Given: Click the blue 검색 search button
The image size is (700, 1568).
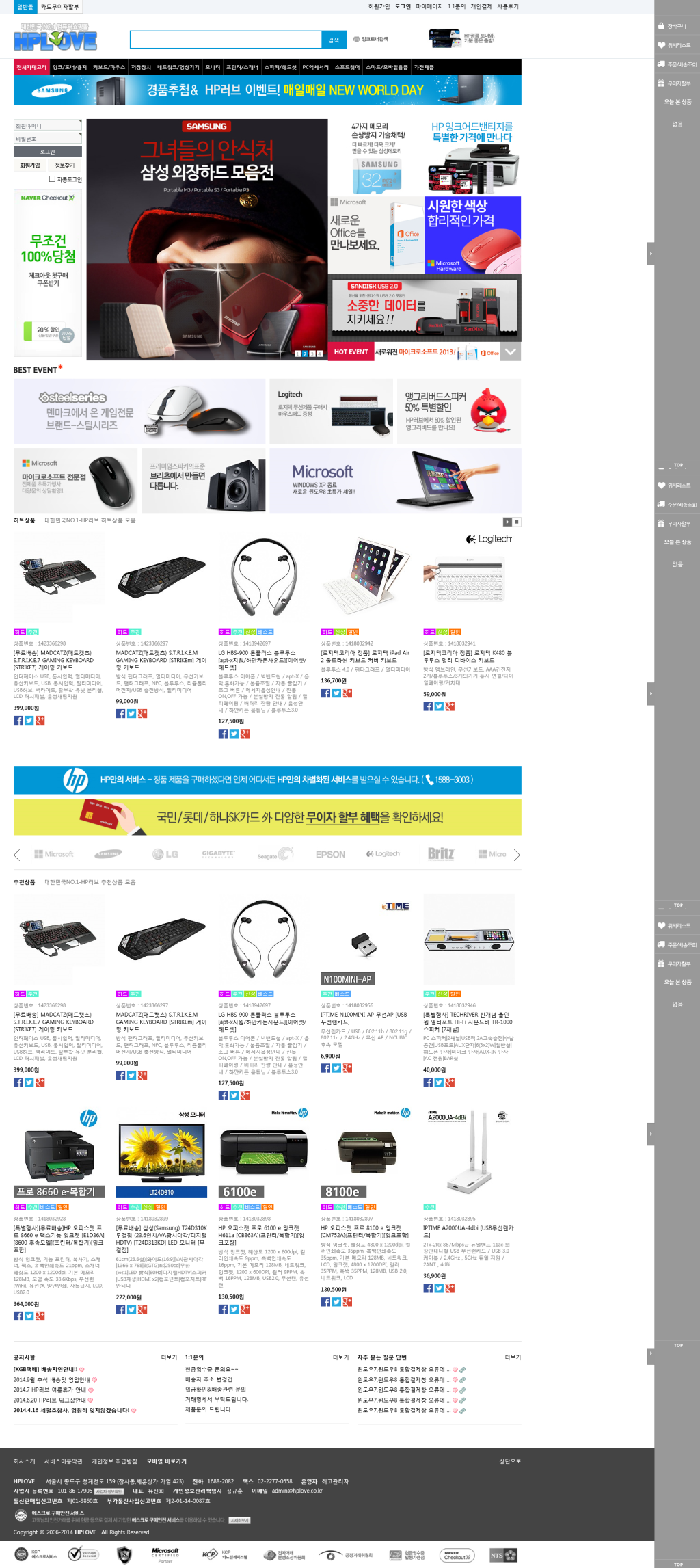Looking at the screenshot, I should (x=334, y=40).
